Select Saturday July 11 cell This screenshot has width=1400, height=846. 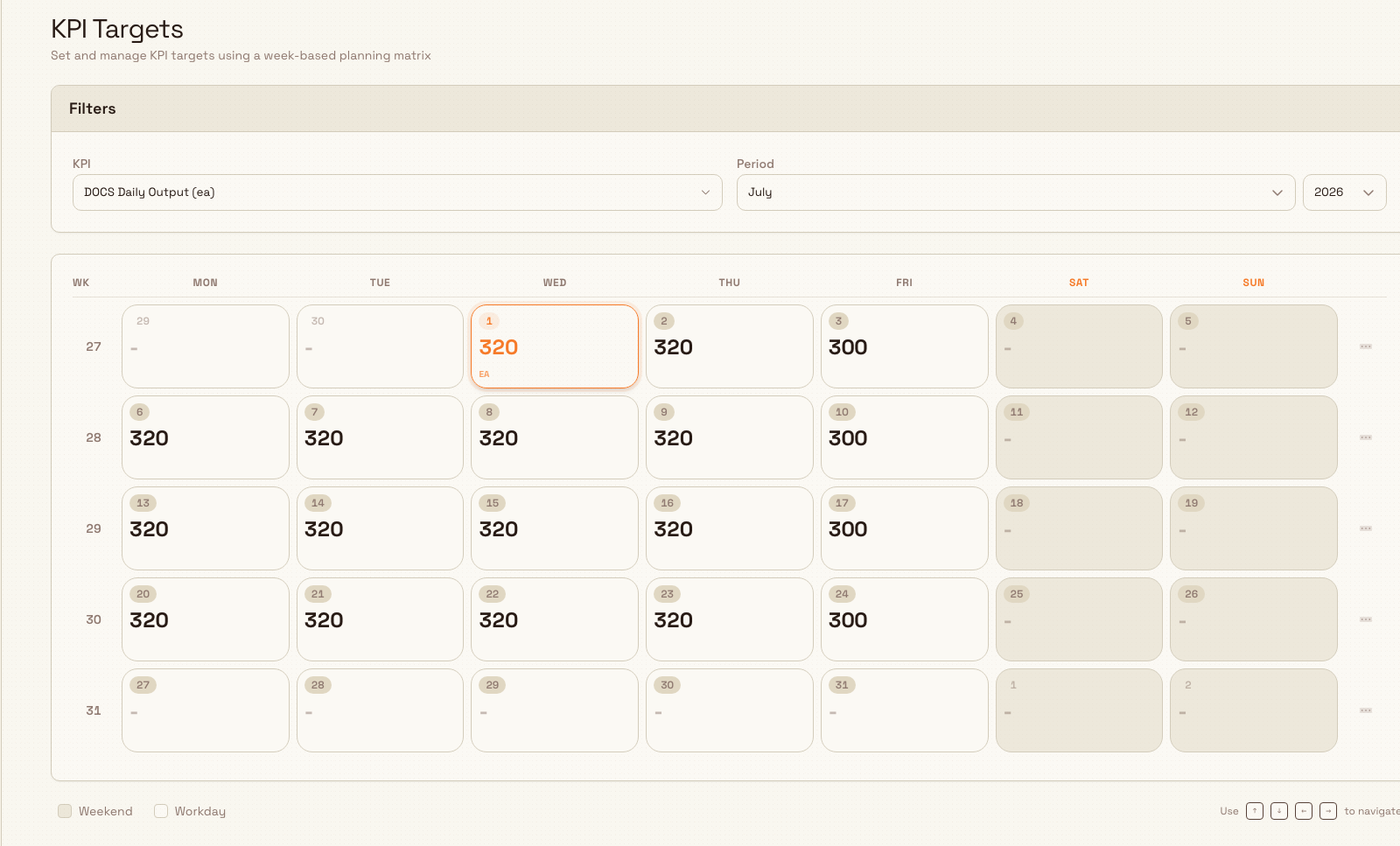point(1079,437)
